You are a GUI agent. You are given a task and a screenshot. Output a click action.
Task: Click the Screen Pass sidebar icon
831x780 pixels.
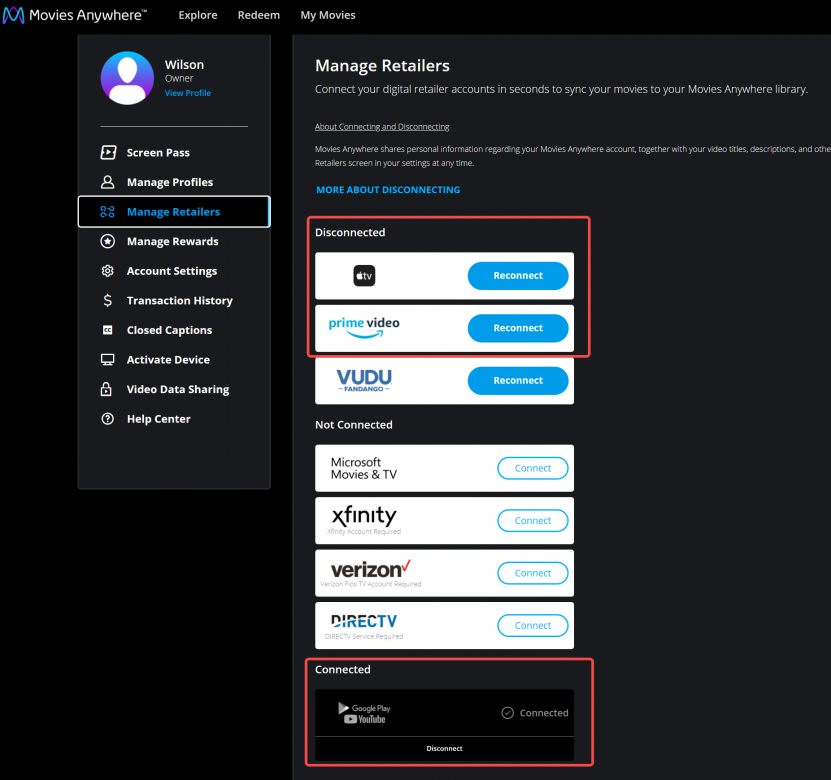click(108, 153)
